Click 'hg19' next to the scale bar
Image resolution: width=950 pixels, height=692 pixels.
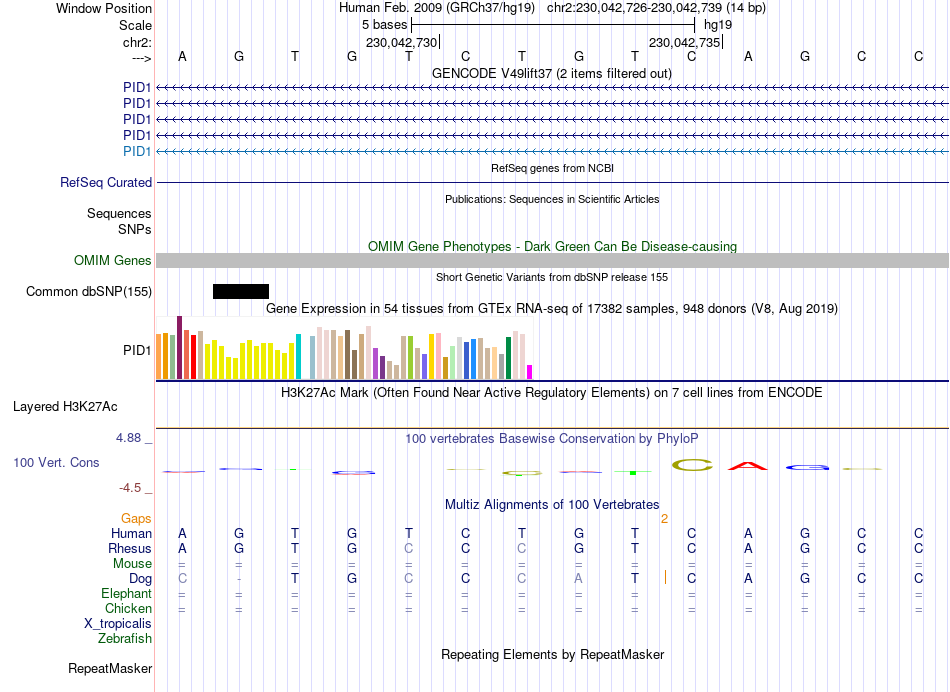(x=718, y=25)
